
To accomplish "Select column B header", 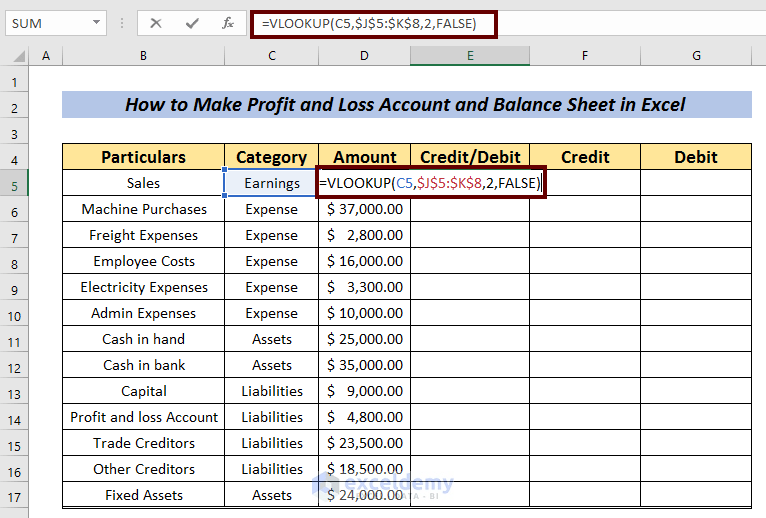I will (143, 56).
